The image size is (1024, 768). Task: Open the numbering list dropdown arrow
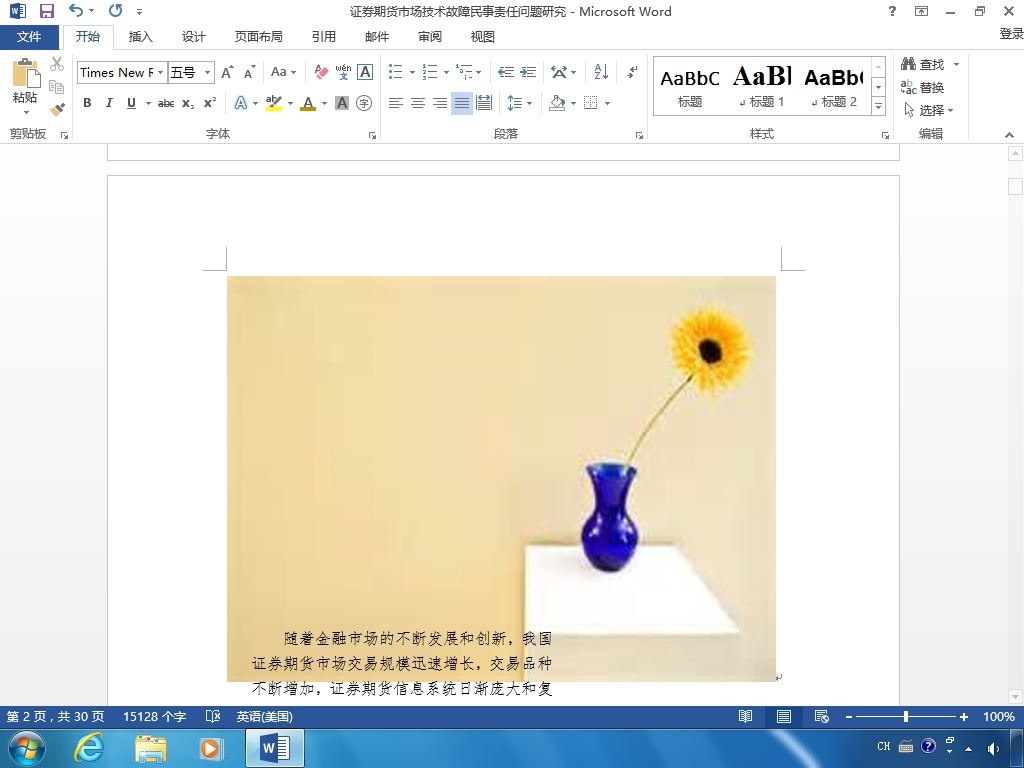[446, 72]
